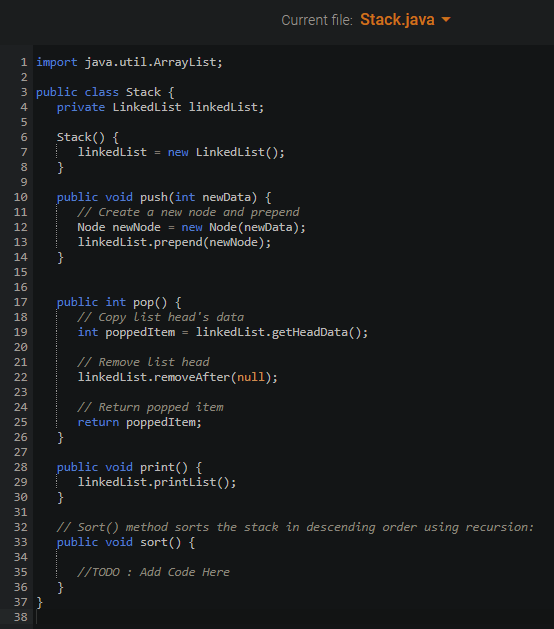The height and width of the screenshot is (629, 554).
Task: Click 'linkedList.prepend(newNode);' line
Action: click(x=174, y=242)
